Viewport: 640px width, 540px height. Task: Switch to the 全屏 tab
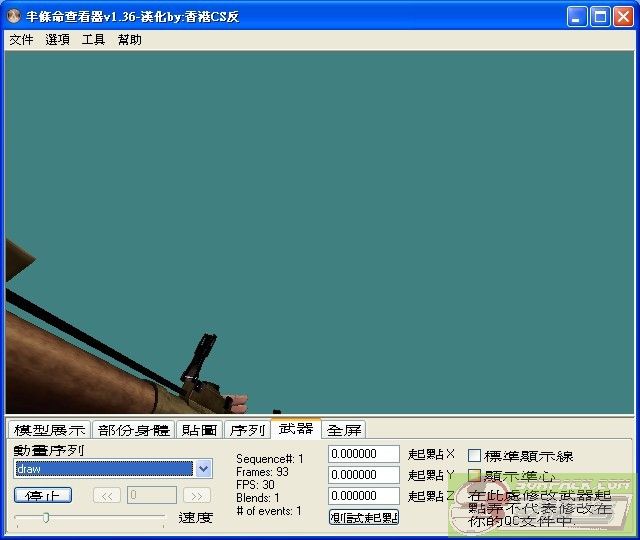344,430
